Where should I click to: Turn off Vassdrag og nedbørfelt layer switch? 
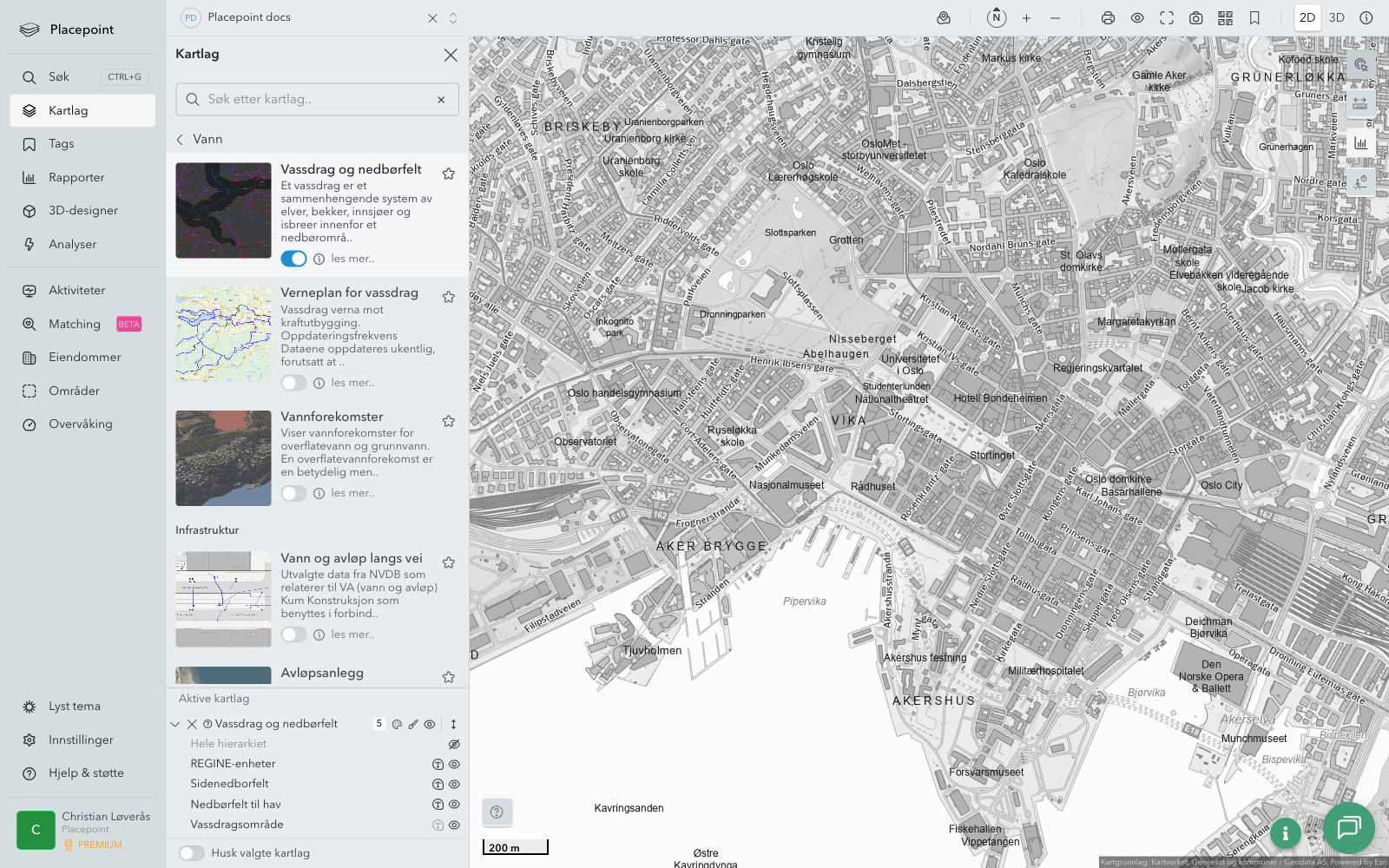293,259
